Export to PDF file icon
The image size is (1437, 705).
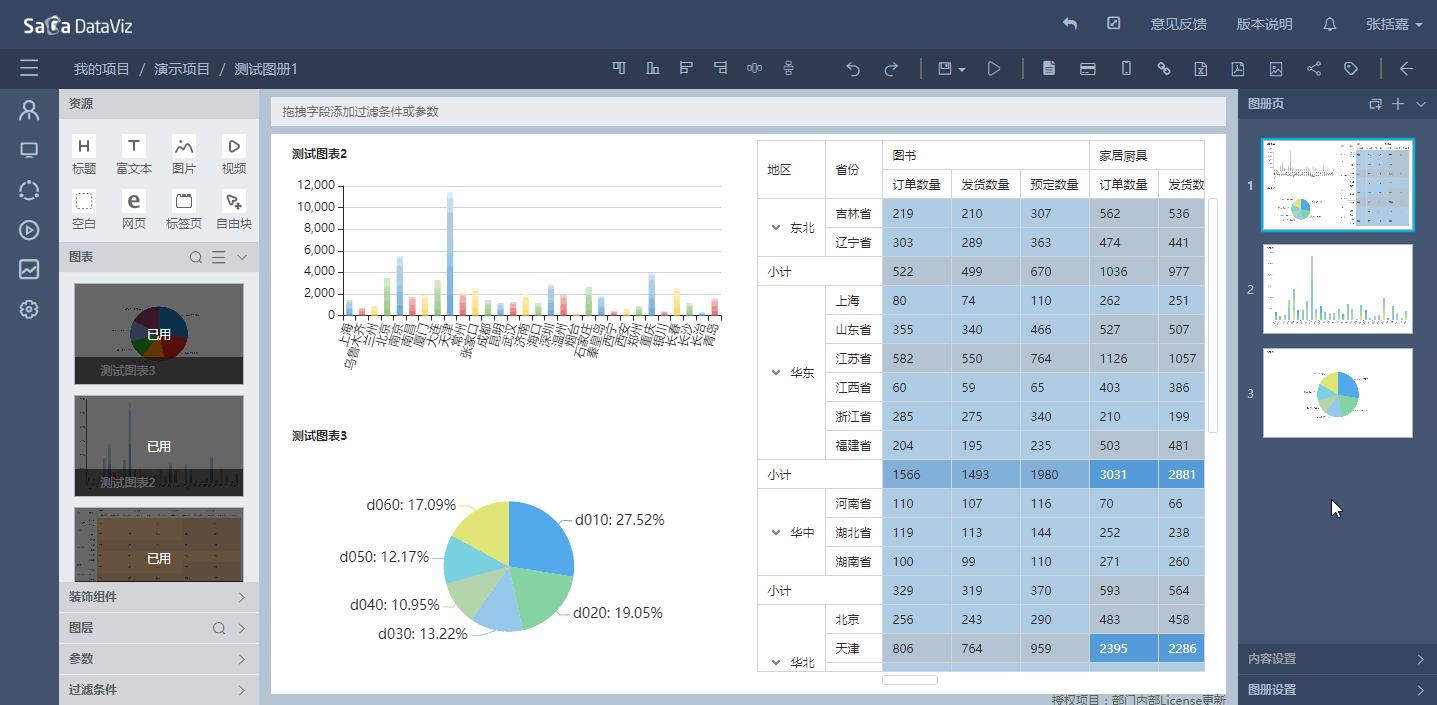click(1237, 68)
